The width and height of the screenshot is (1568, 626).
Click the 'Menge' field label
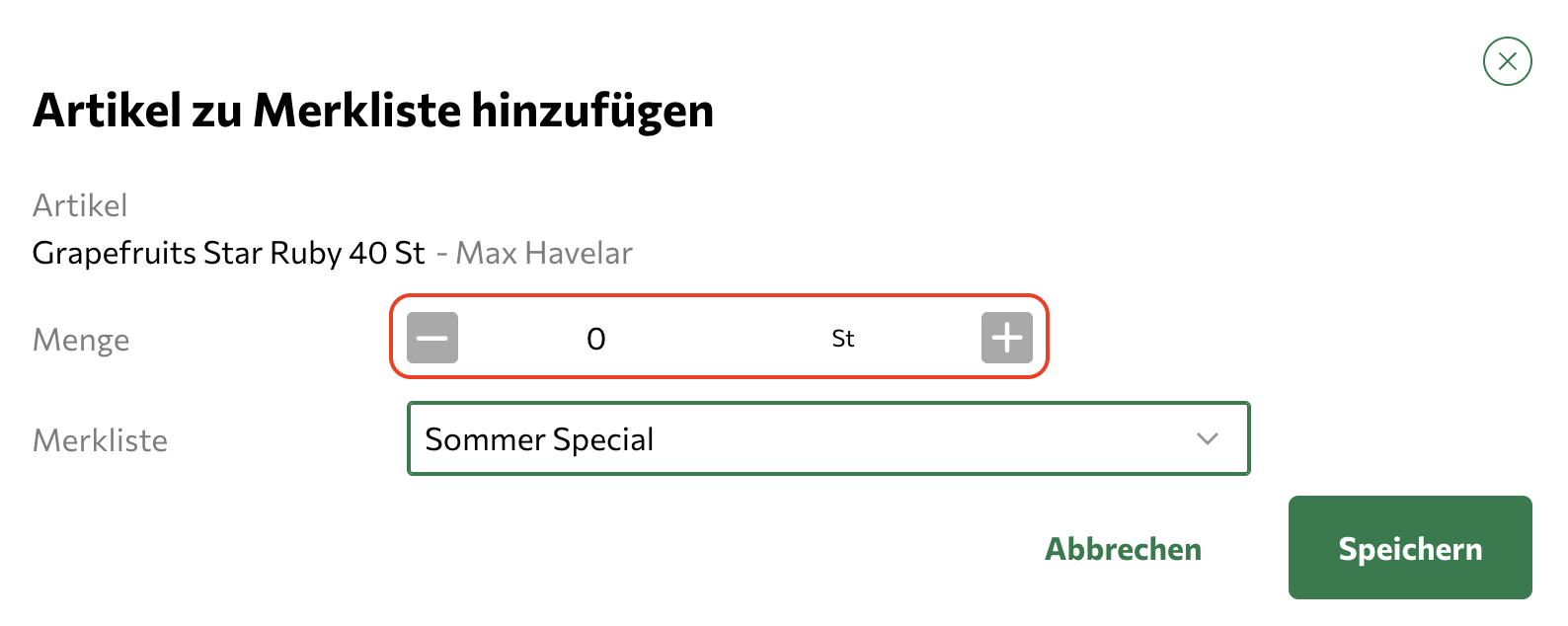pos(81,340)
